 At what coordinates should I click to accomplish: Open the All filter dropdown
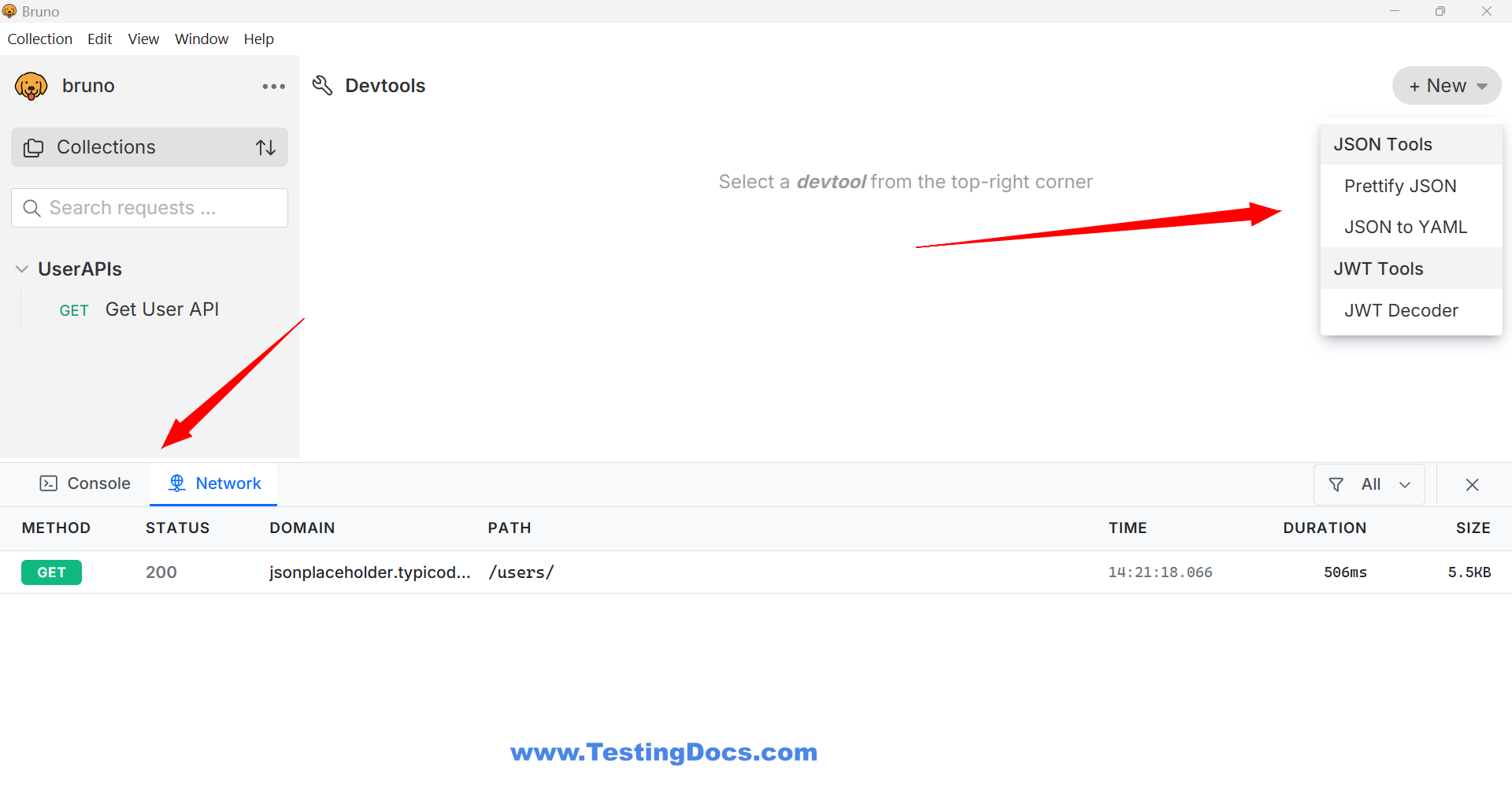tap(1369, 484)
